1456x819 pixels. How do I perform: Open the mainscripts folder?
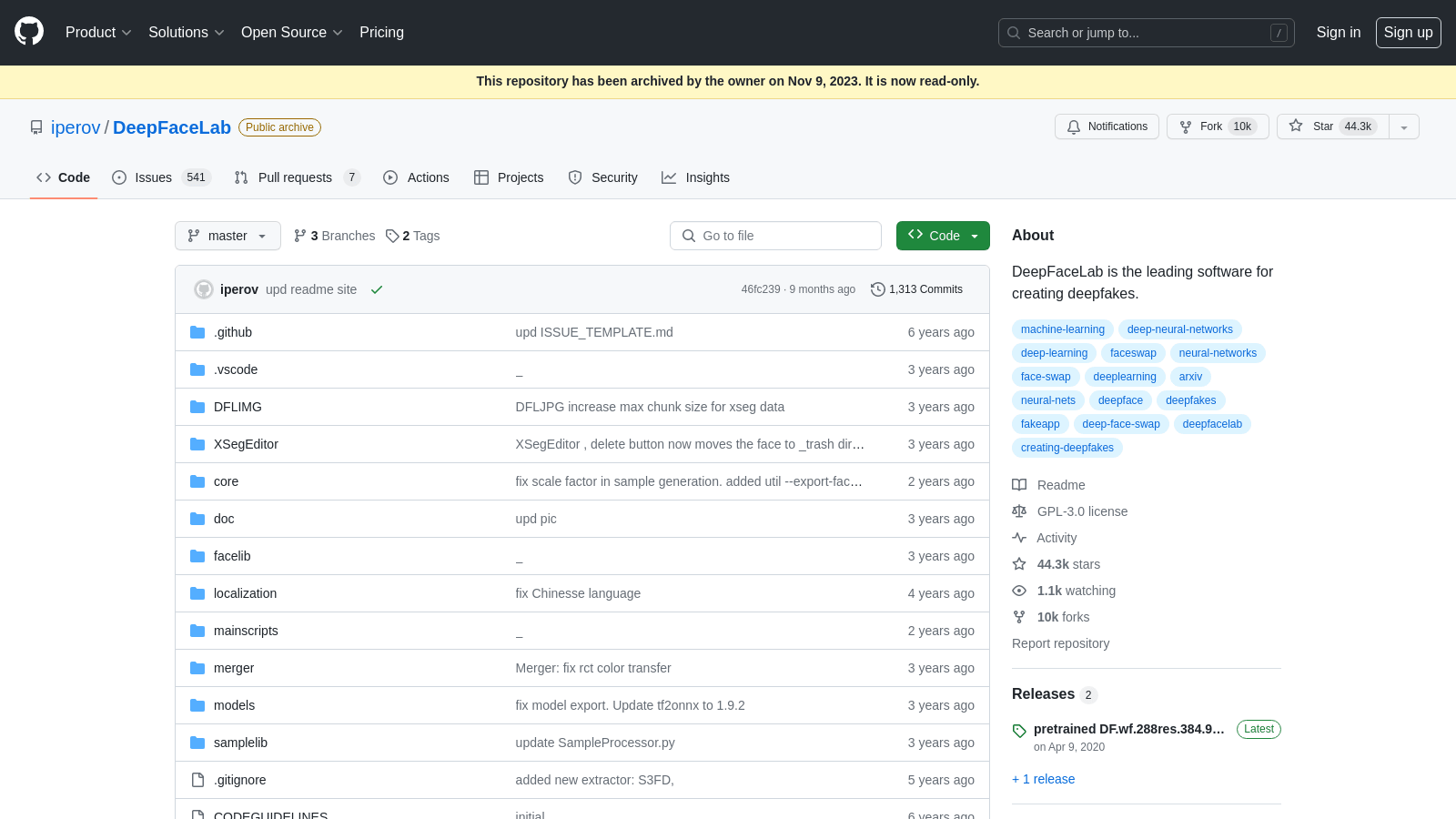click(x=246, y=631)
